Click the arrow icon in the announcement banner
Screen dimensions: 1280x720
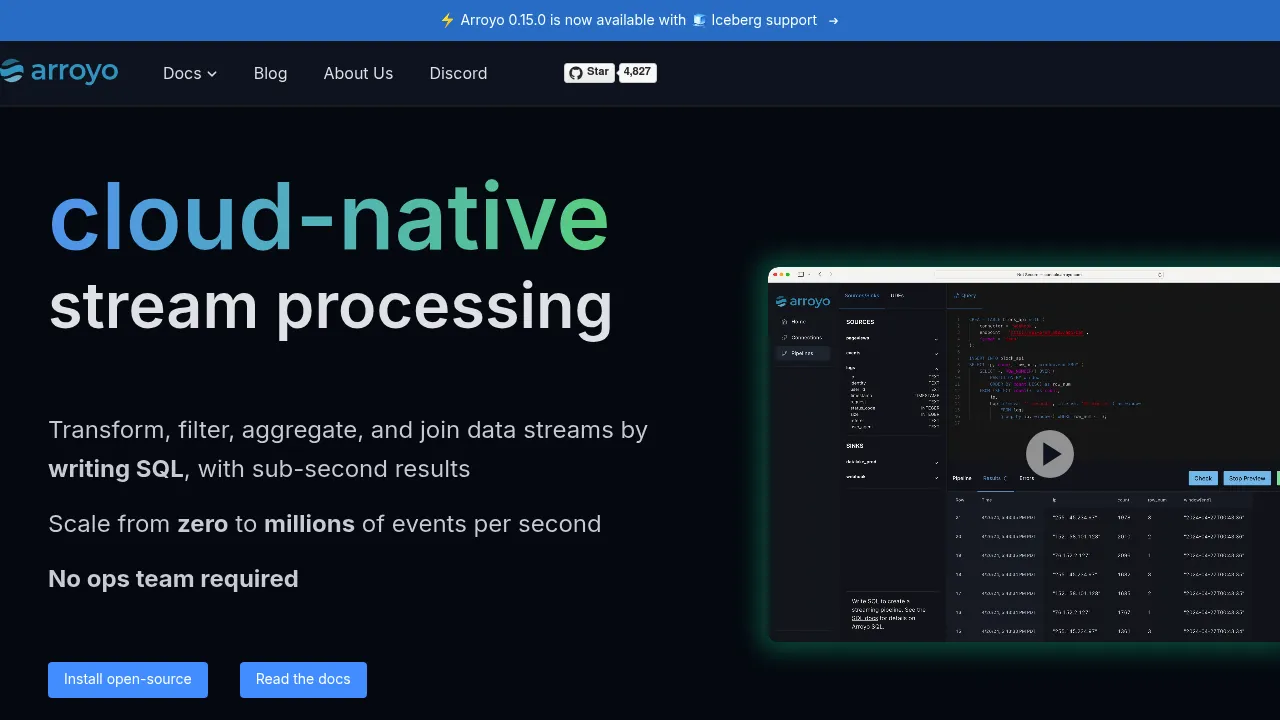(x=834, y=20)
